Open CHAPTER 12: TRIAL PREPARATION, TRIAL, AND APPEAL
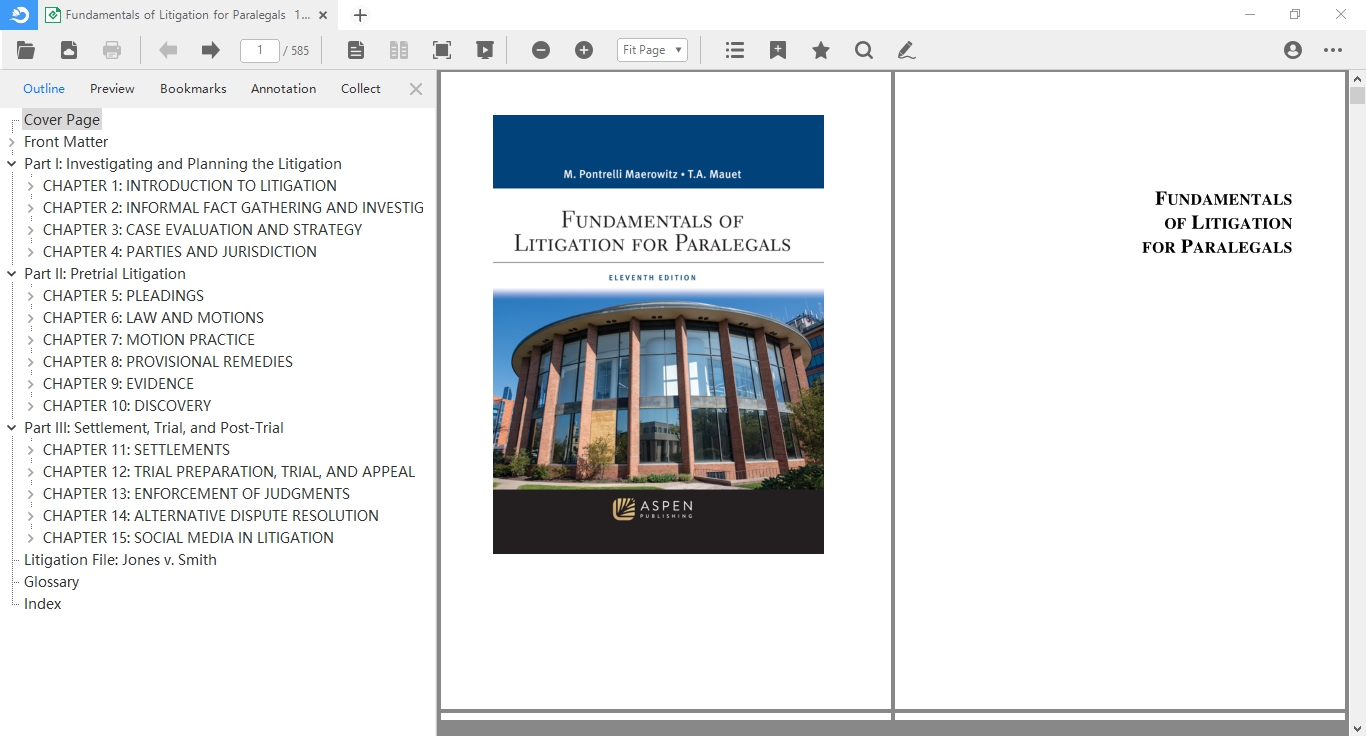The height and width of the screenshot is (736, 1366). [229, 472]
